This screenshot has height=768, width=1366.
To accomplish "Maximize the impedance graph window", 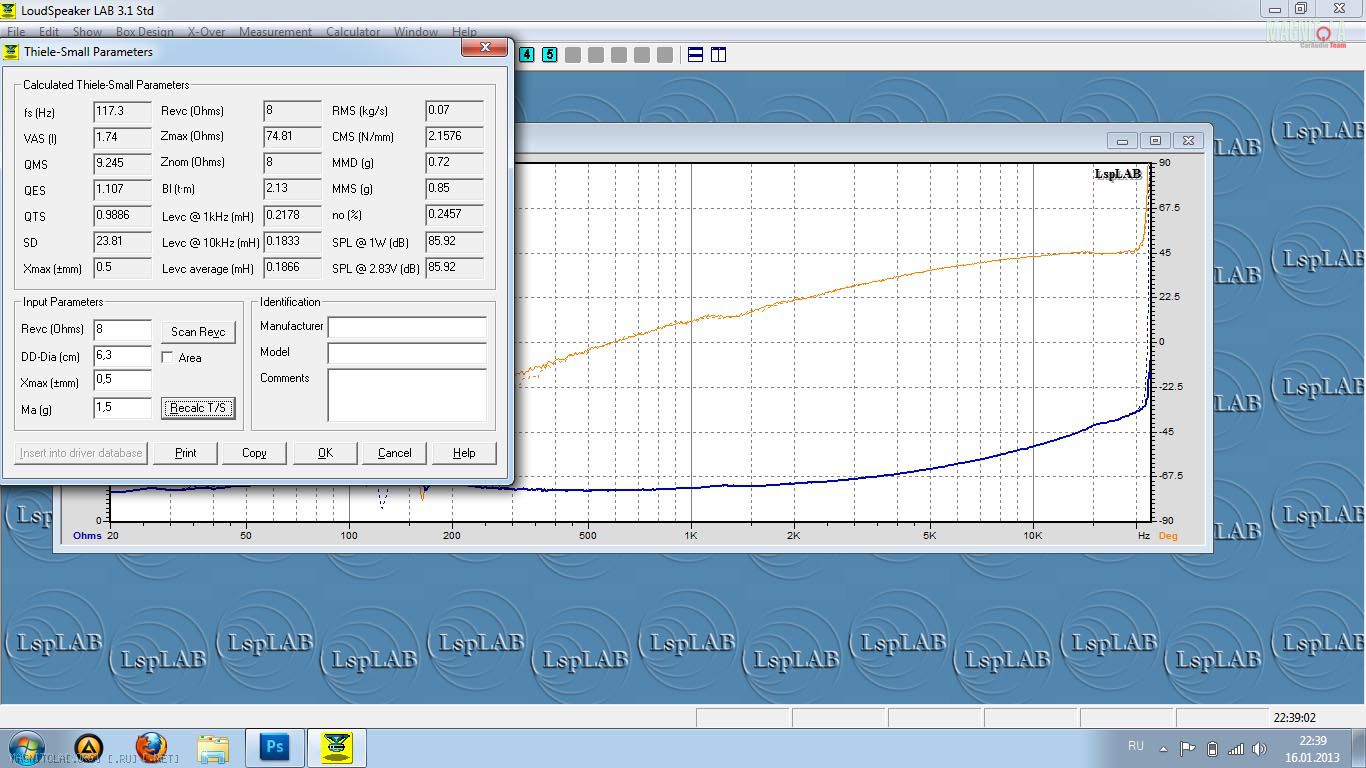I will (1155, 141).
